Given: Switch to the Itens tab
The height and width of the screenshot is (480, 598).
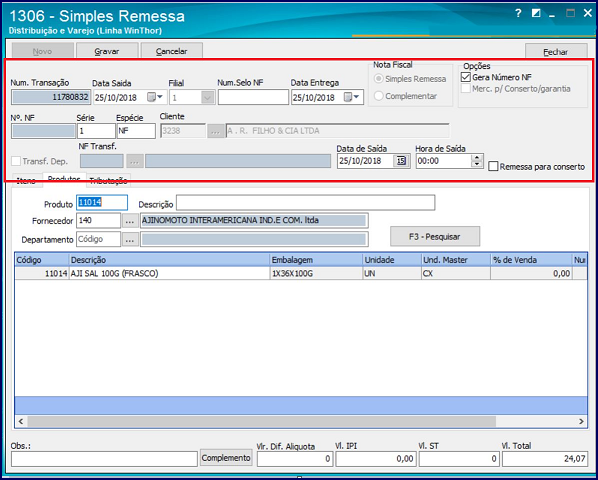Looking at the screenshot, I should pos(26,181).
